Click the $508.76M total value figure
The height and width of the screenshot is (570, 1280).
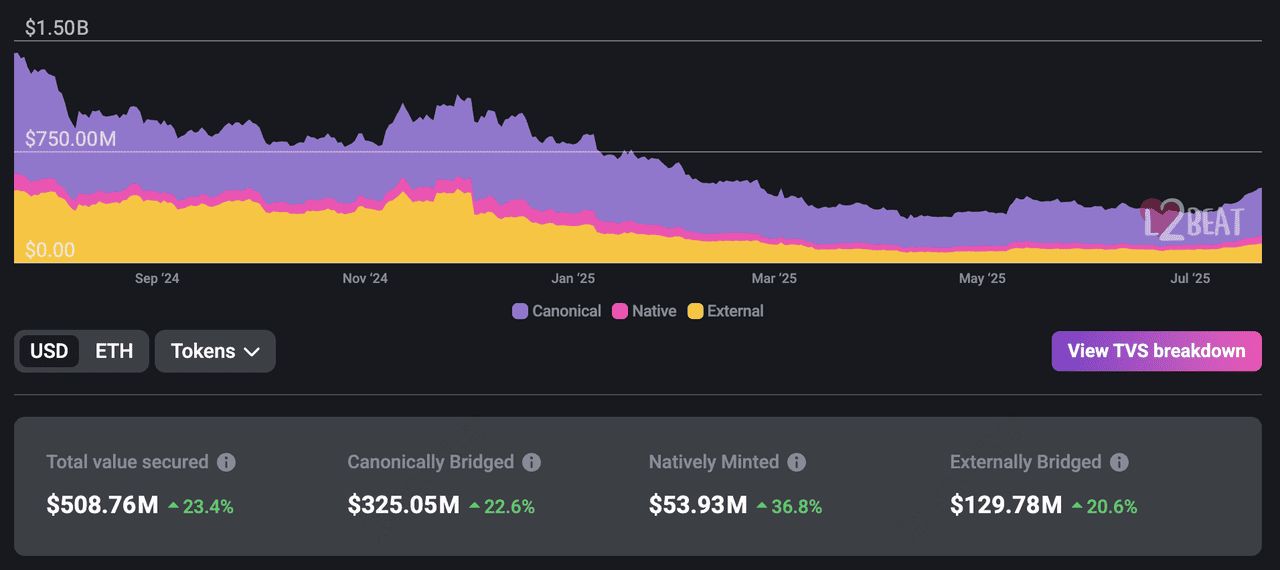[x=102, y=505]
